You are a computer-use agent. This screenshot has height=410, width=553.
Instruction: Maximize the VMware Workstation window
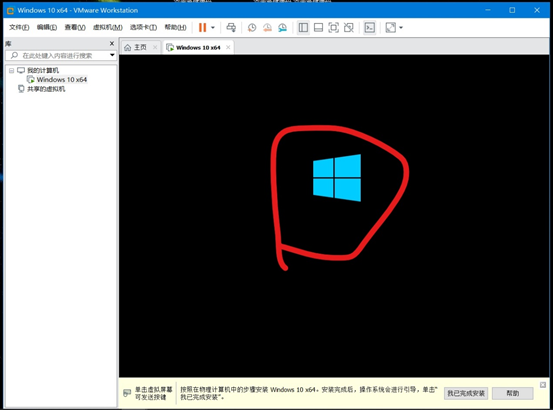pos(512,10)
